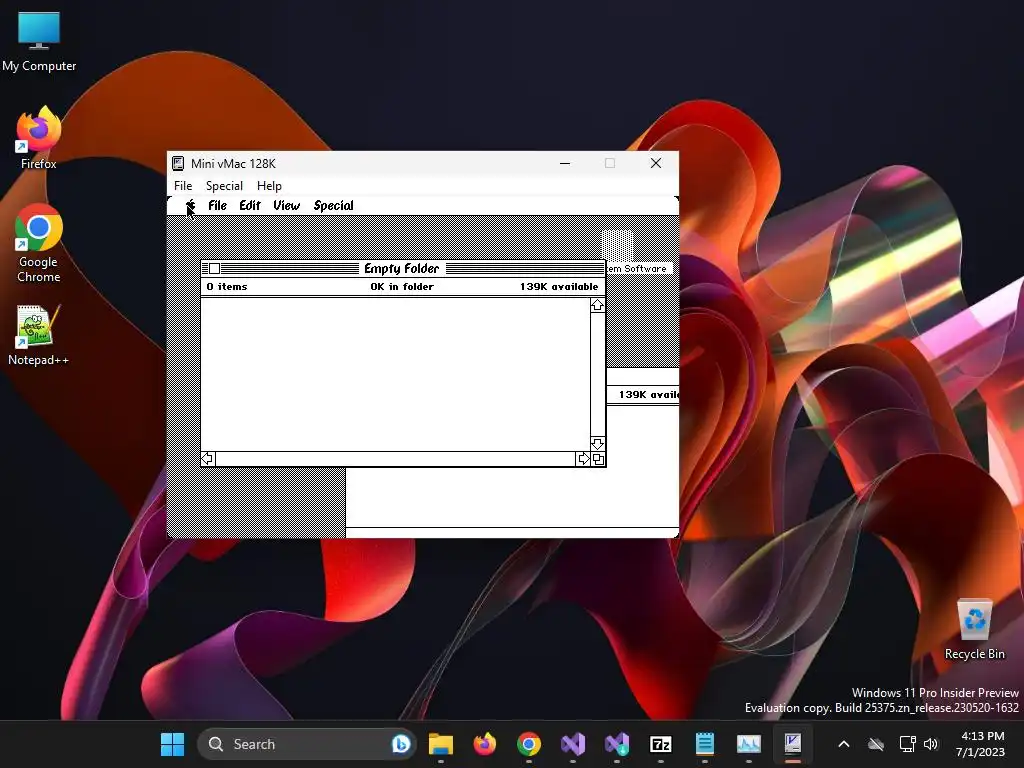Click the '0 items' text
The width and height of the screenshot is (1024, 768).
(x=227, y=287)
